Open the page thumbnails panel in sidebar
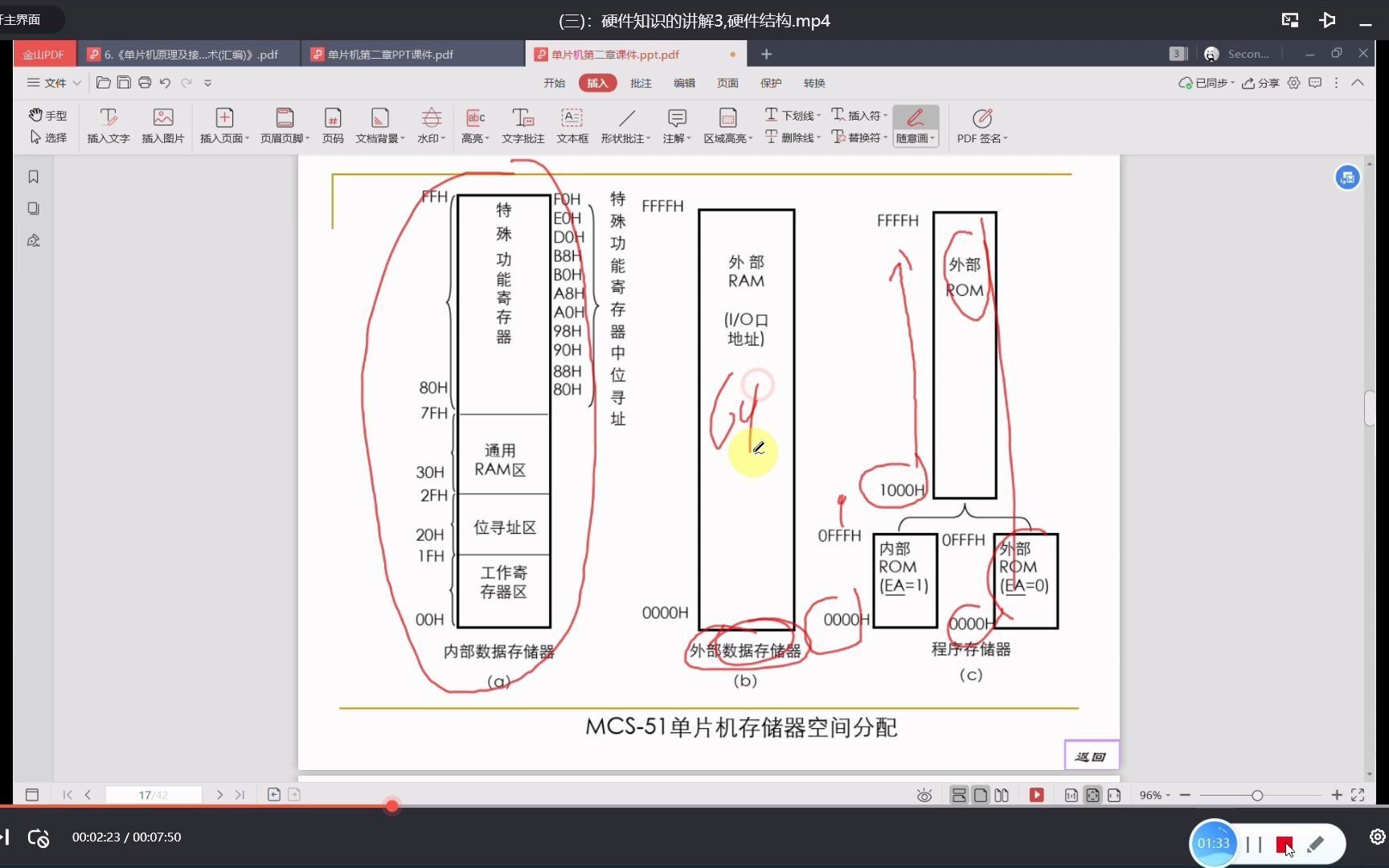The image size is (1389, 868). point(33,208)
